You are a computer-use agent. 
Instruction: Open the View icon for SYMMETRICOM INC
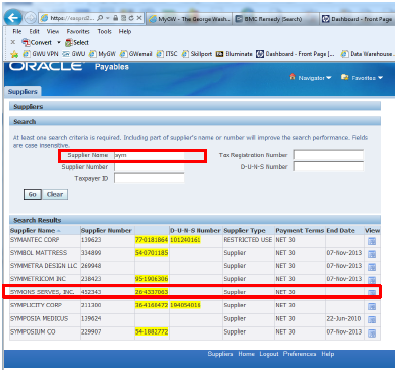(372, 279)
